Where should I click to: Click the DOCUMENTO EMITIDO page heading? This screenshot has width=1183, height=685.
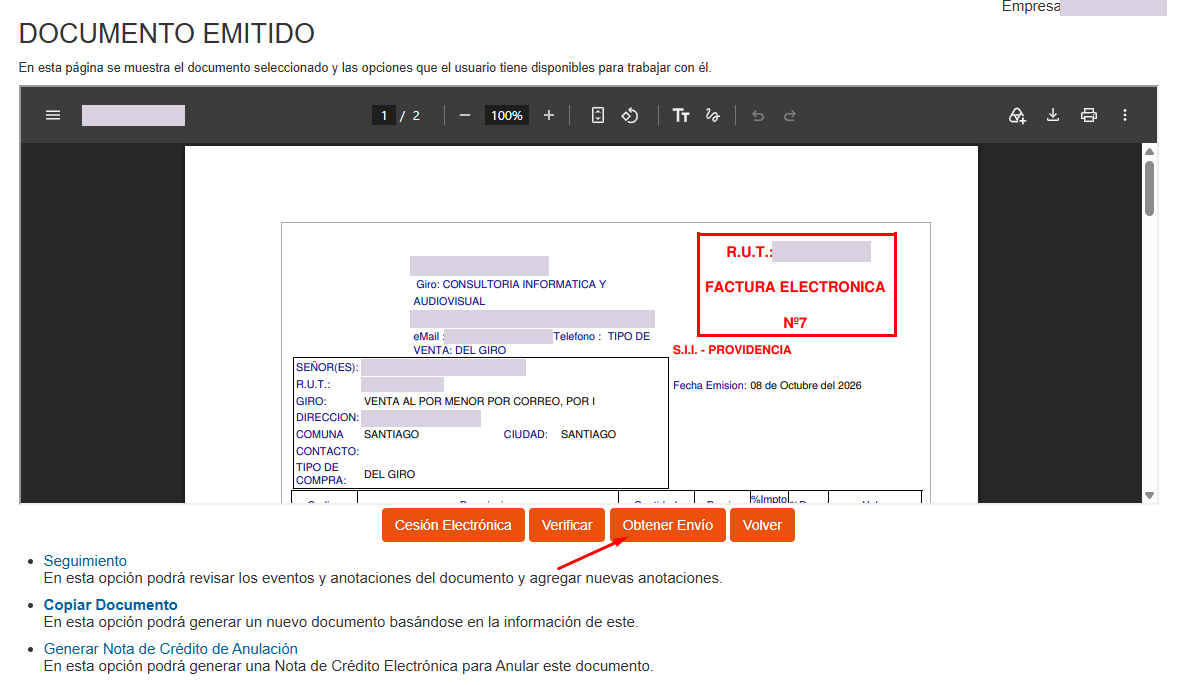tap(167, 34)
